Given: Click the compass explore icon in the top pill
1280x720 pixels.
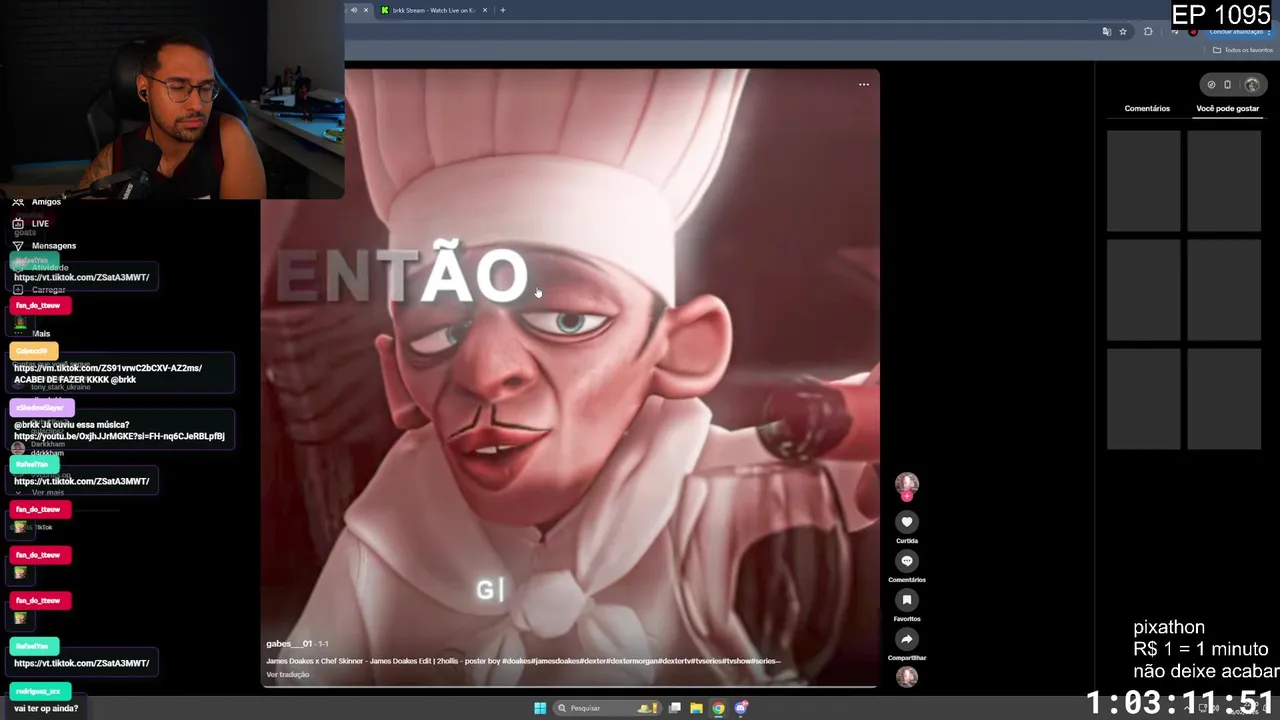Looking at the screenshot, I should pyautogui.click(x=1211, y=85).
